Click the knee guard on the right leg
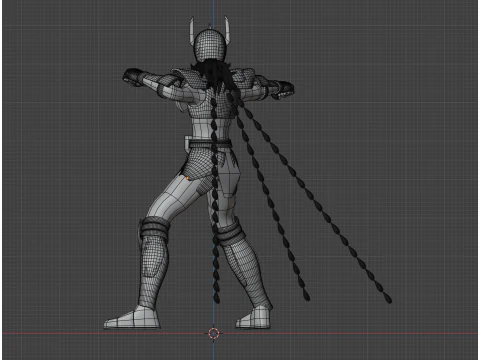The image size is (480, 360). point(231,233)
